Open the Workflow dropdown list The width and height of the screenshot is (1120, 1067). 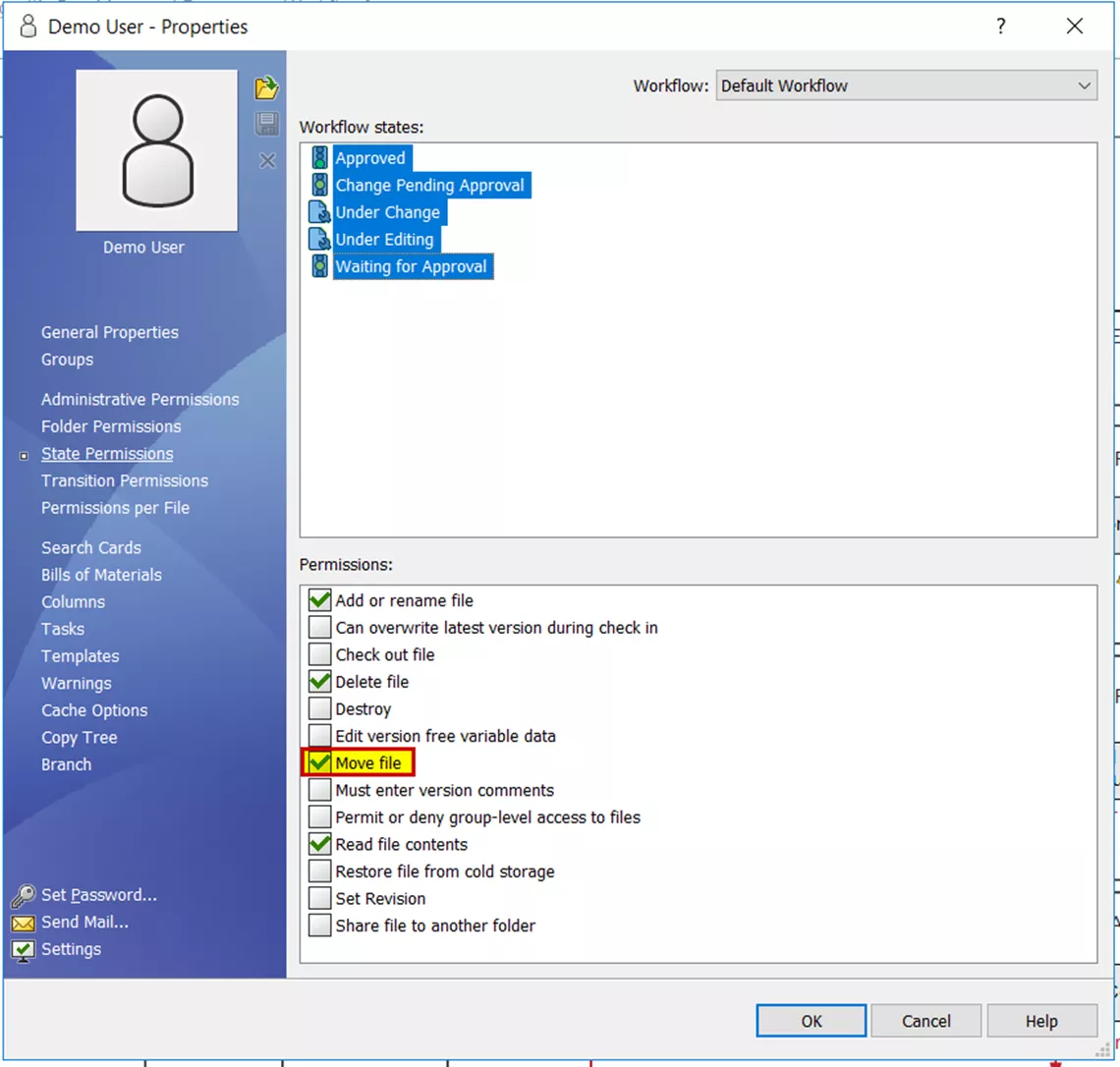[906, 86]
